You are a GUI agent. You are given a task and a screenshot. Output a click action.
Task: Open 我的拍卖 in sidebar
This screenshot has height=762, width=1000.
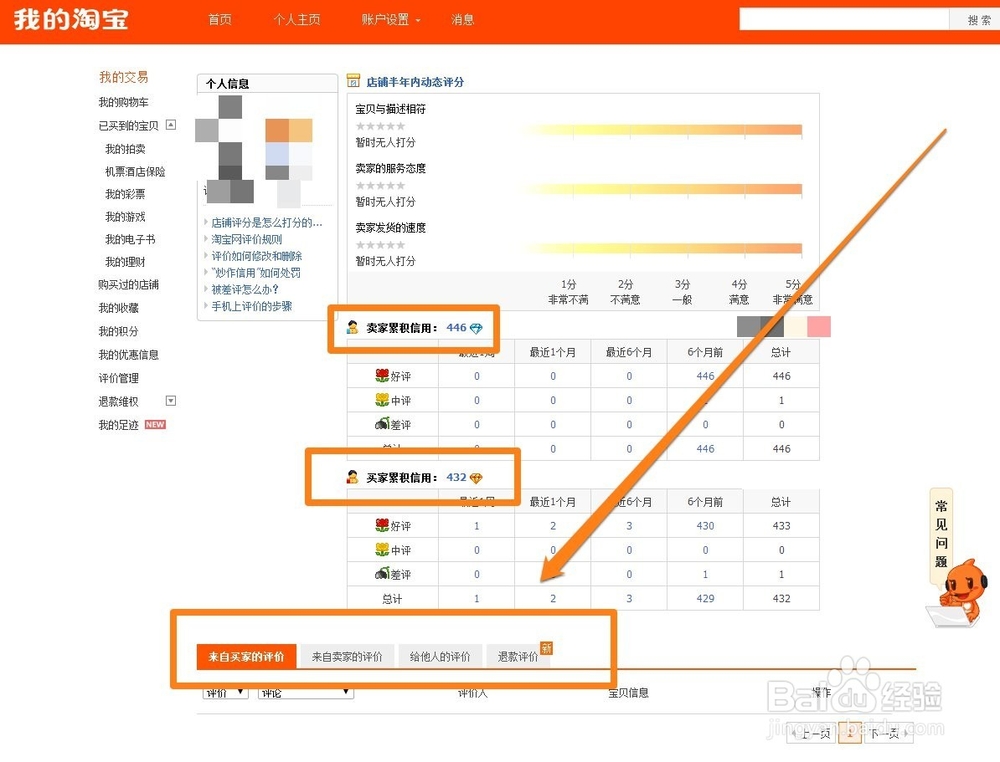coord(125,149)
